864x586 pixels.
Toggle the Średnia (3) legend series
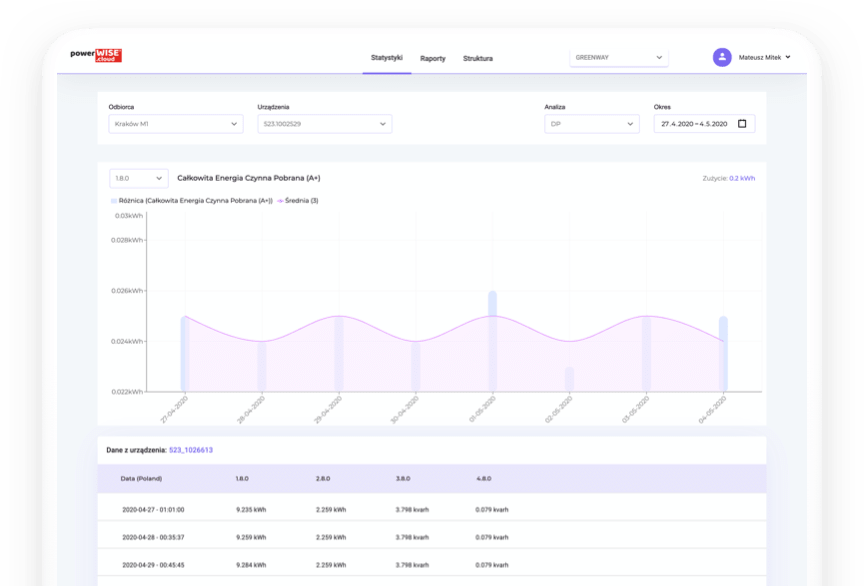[x=298, y=201]
